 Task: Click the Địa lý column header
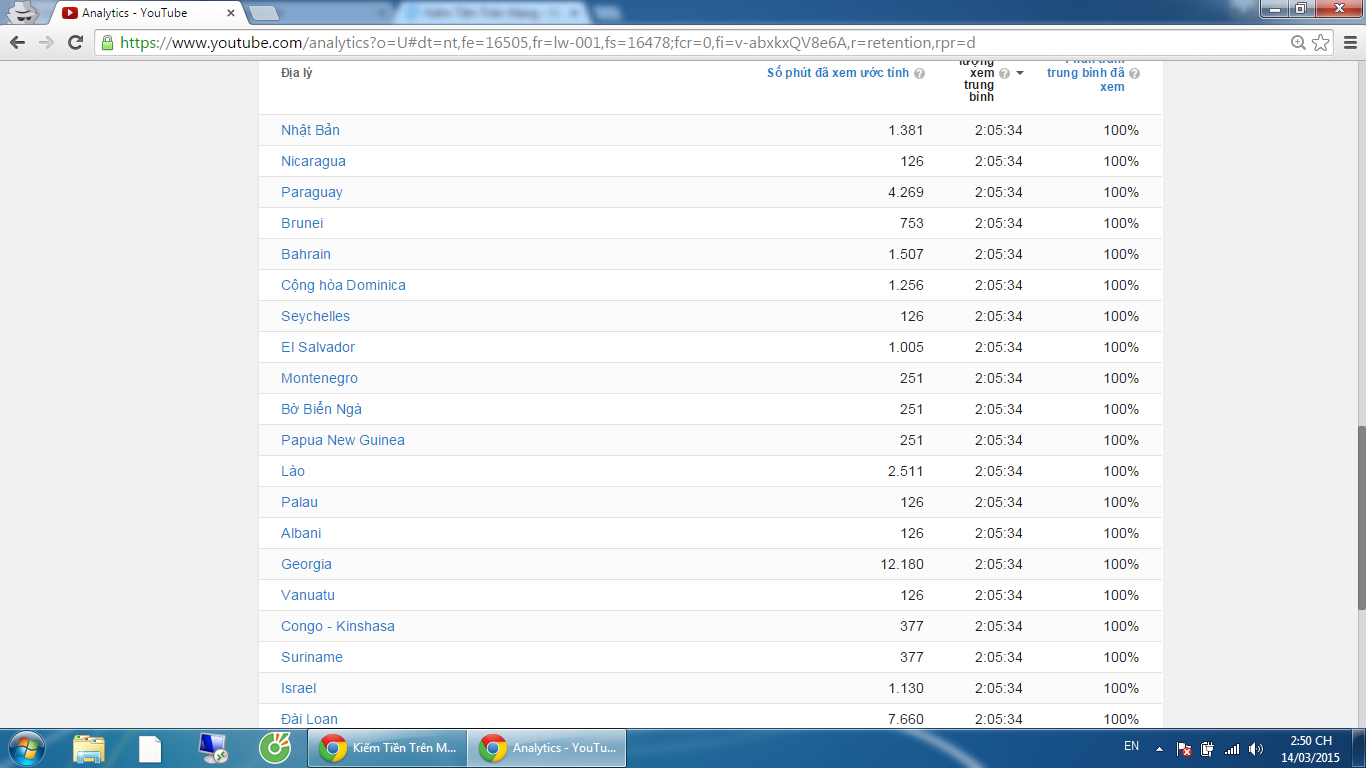[297, 73]
